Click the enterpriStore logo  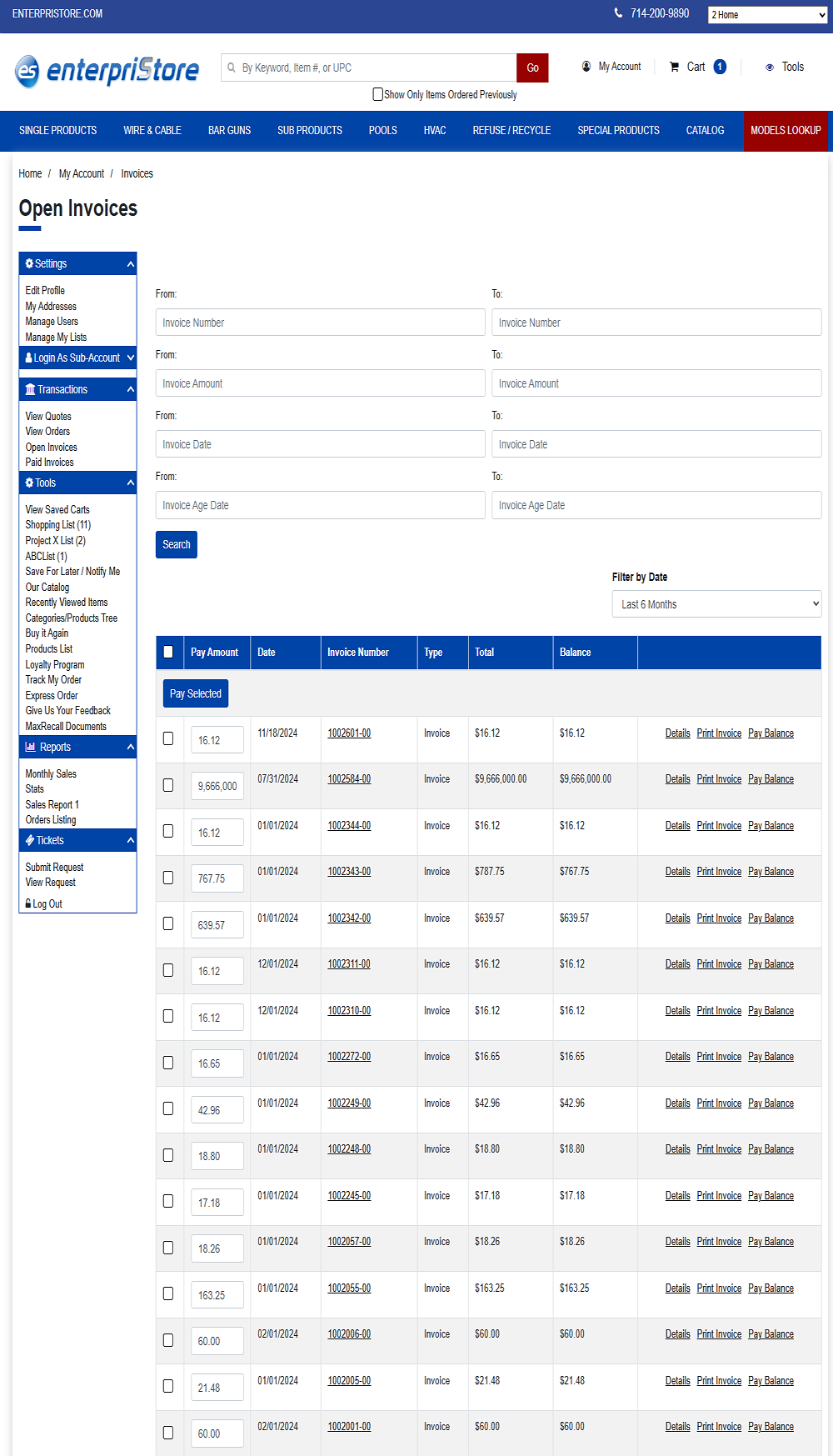107,70
